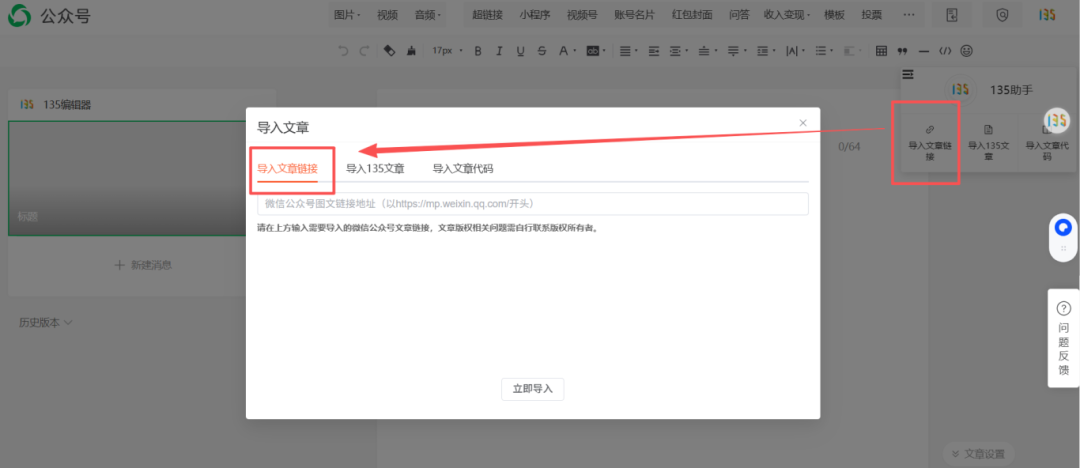Toggle italic text formatting
Image resolution: width=1080 pixels, height=468 pixels.
tap(499, 51)
